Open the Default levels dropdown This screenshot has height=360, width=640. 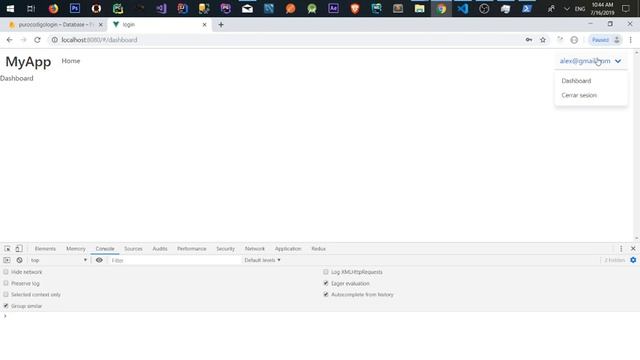coord(262,260)
